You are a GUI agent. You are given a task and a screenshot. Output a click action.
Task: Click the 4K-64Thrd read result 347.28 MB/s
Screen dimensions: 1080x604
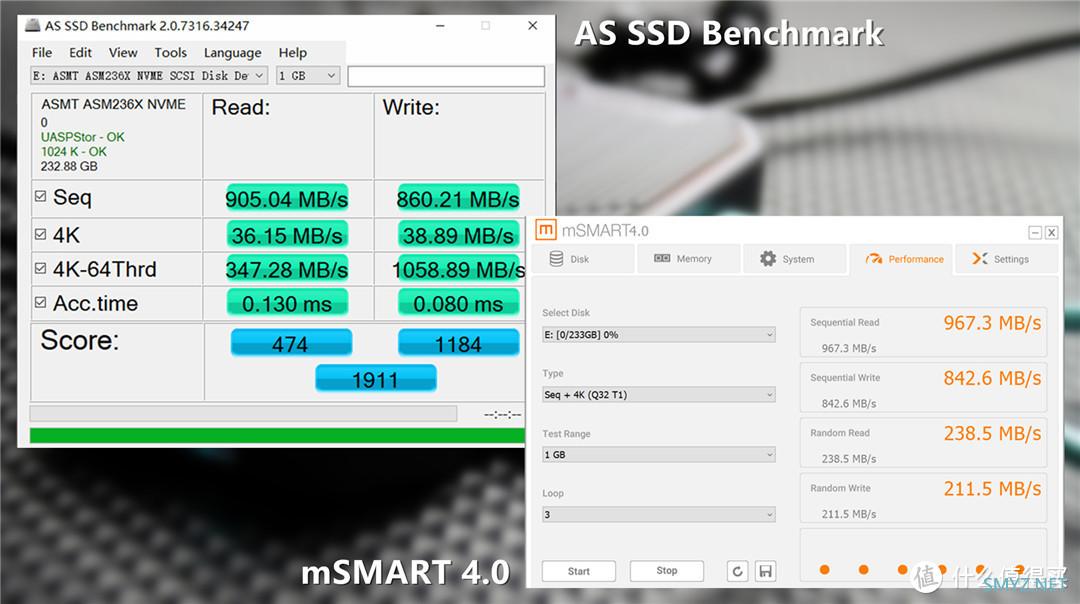[x=287, y=269]
